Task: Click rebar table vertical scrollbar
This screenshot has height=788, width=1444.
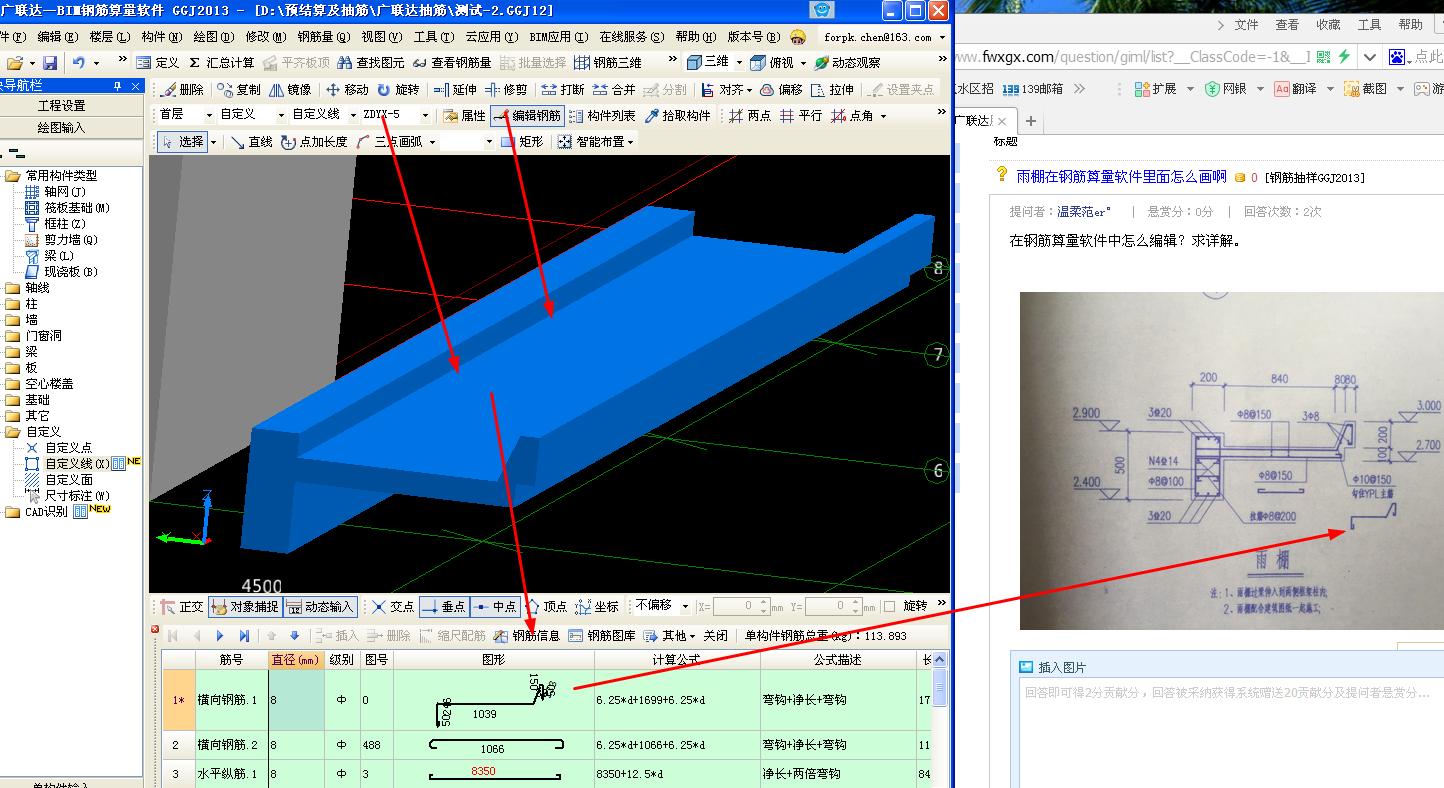Action: [939, 718]
